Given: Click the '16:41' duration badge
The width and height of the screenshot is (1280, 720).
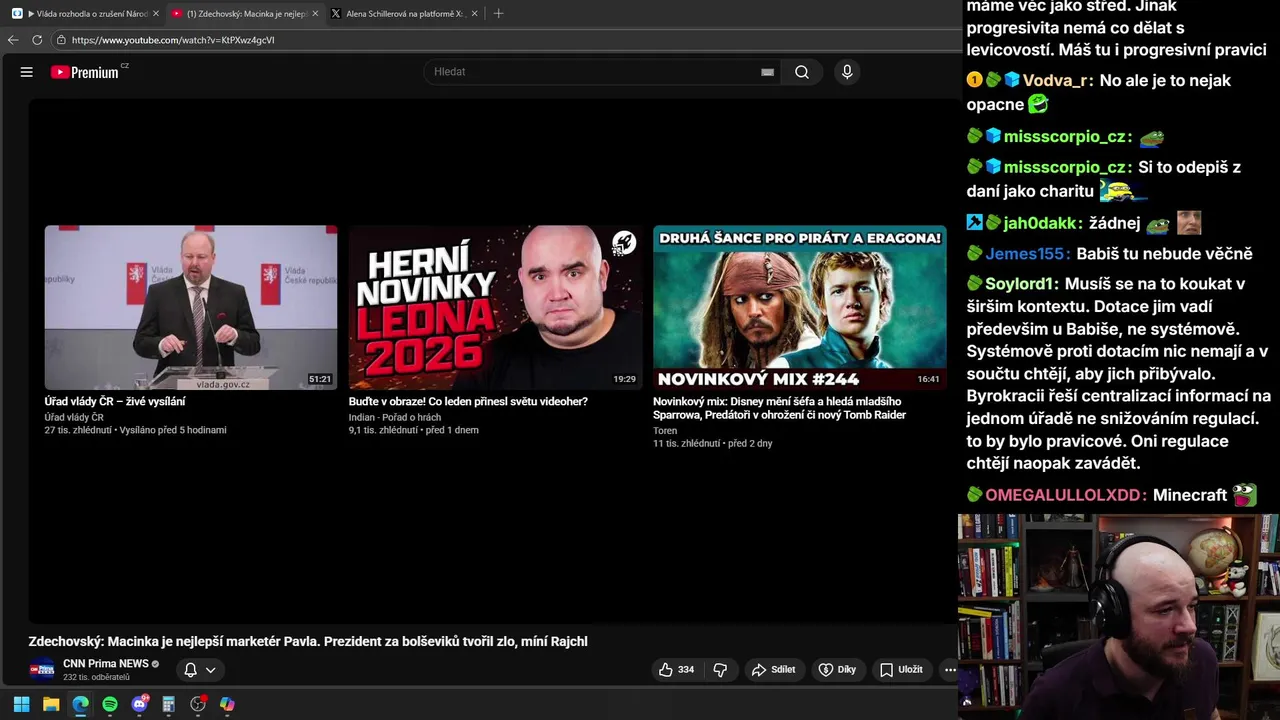Looking at the screenshot, I should [x=928, y=380].
